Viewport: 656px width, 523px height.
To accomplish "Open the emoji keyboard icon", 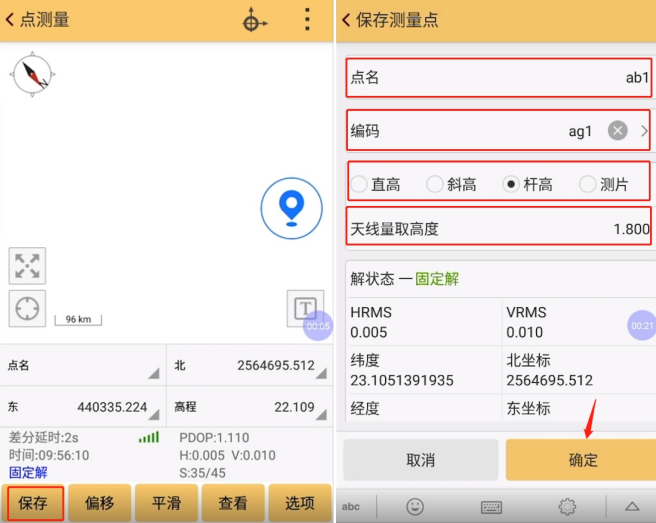I will [x=414, y=506].
